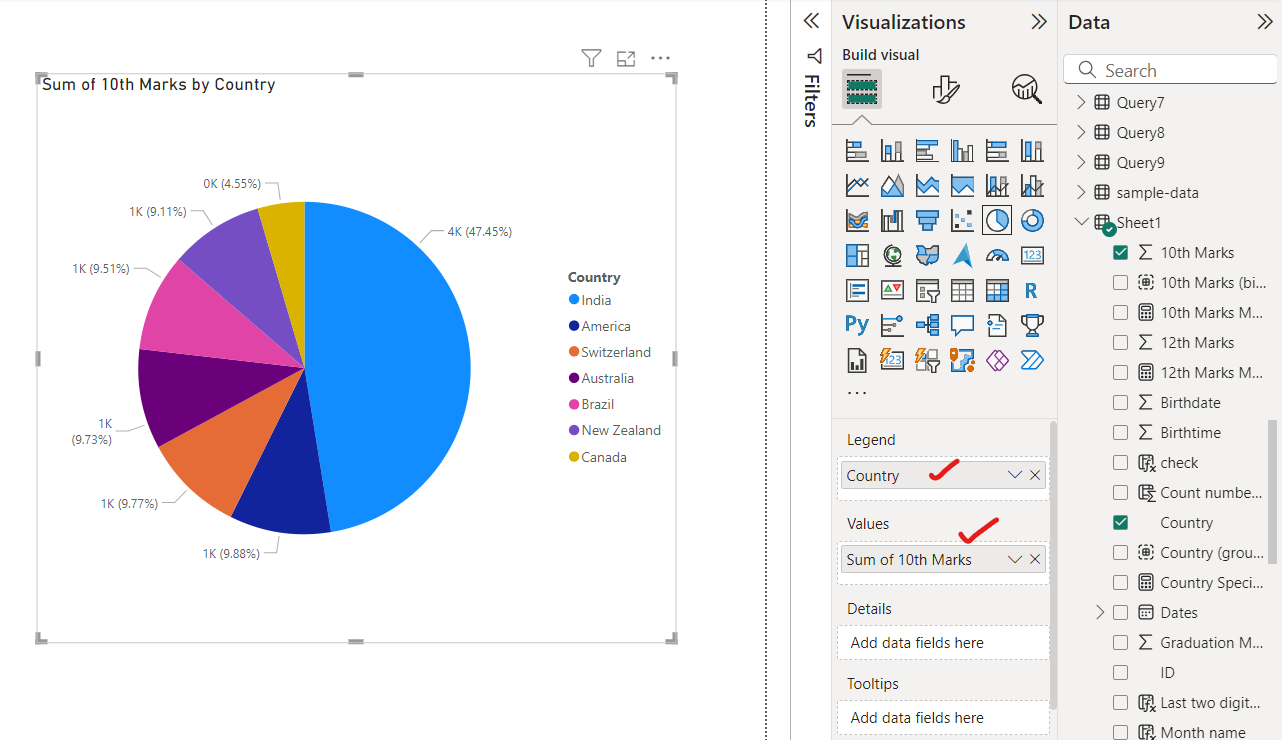The width and height of the screenshot is (1282, 740).
Task: Select the donut chart visualization
Action: pyautogui.click(x=1031, y=220)
